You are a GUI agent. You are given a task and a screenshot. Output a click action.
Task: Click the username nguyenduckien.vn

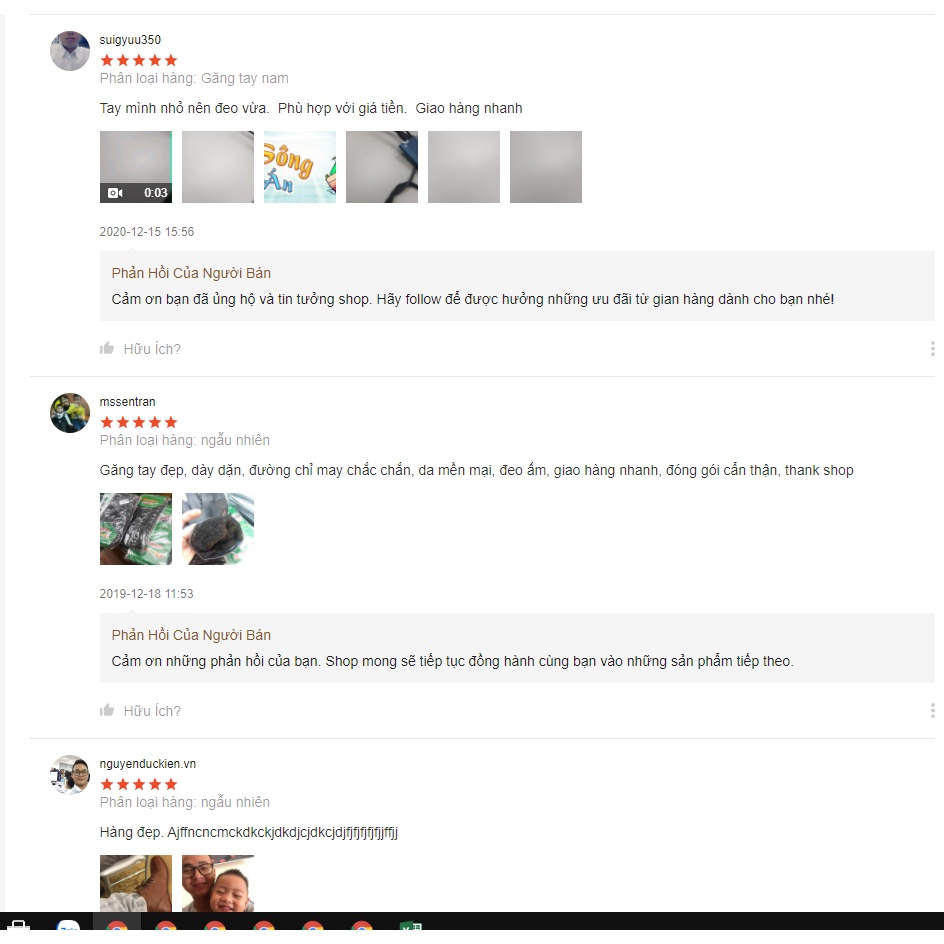(148, 763)
